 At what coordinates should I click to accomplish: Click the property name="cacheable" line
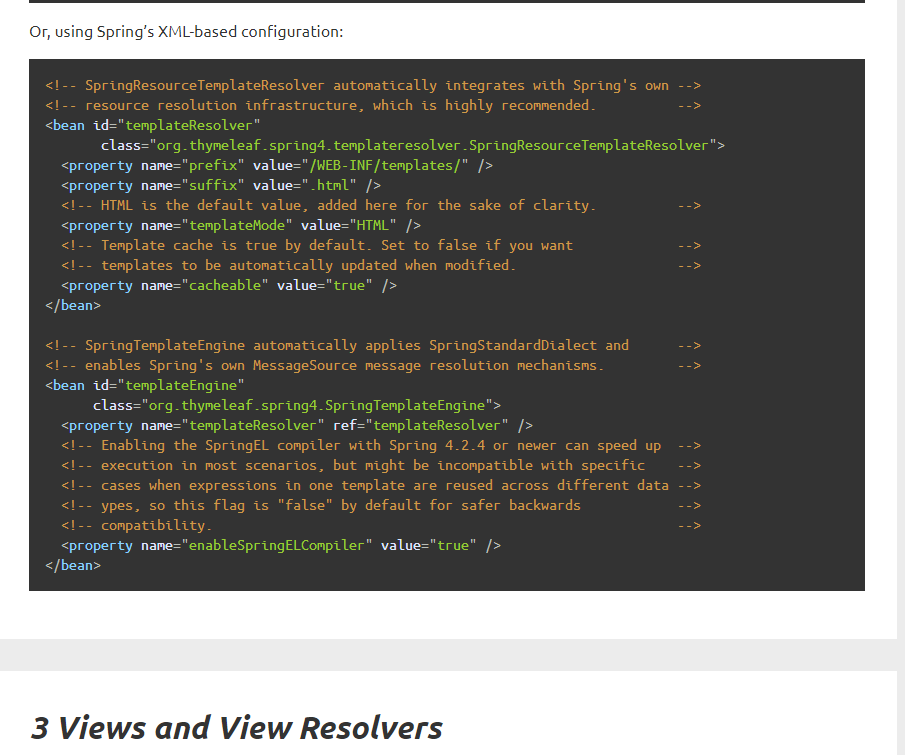click(229, 286)
